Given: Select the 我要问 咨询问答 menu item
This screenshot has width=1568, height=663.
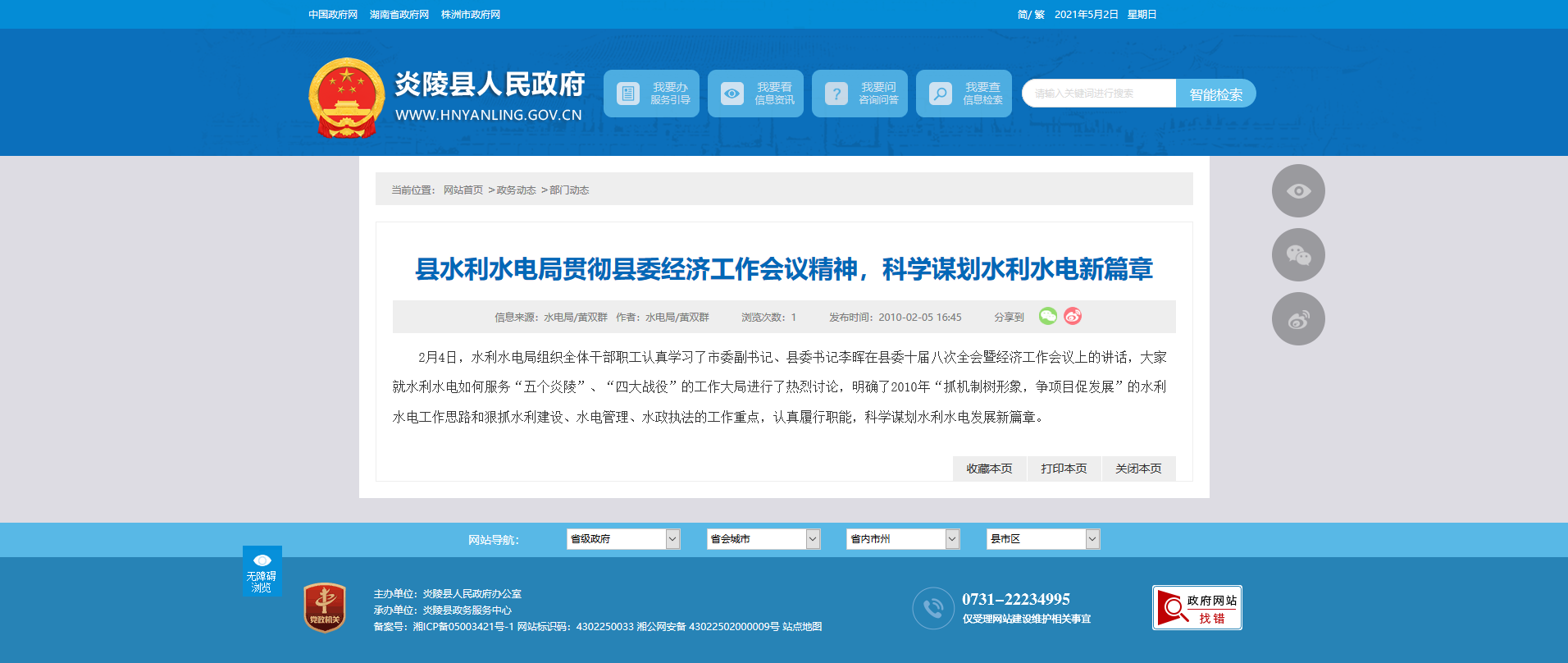Looking at the screenshot, I should click(x=859, y=94).
